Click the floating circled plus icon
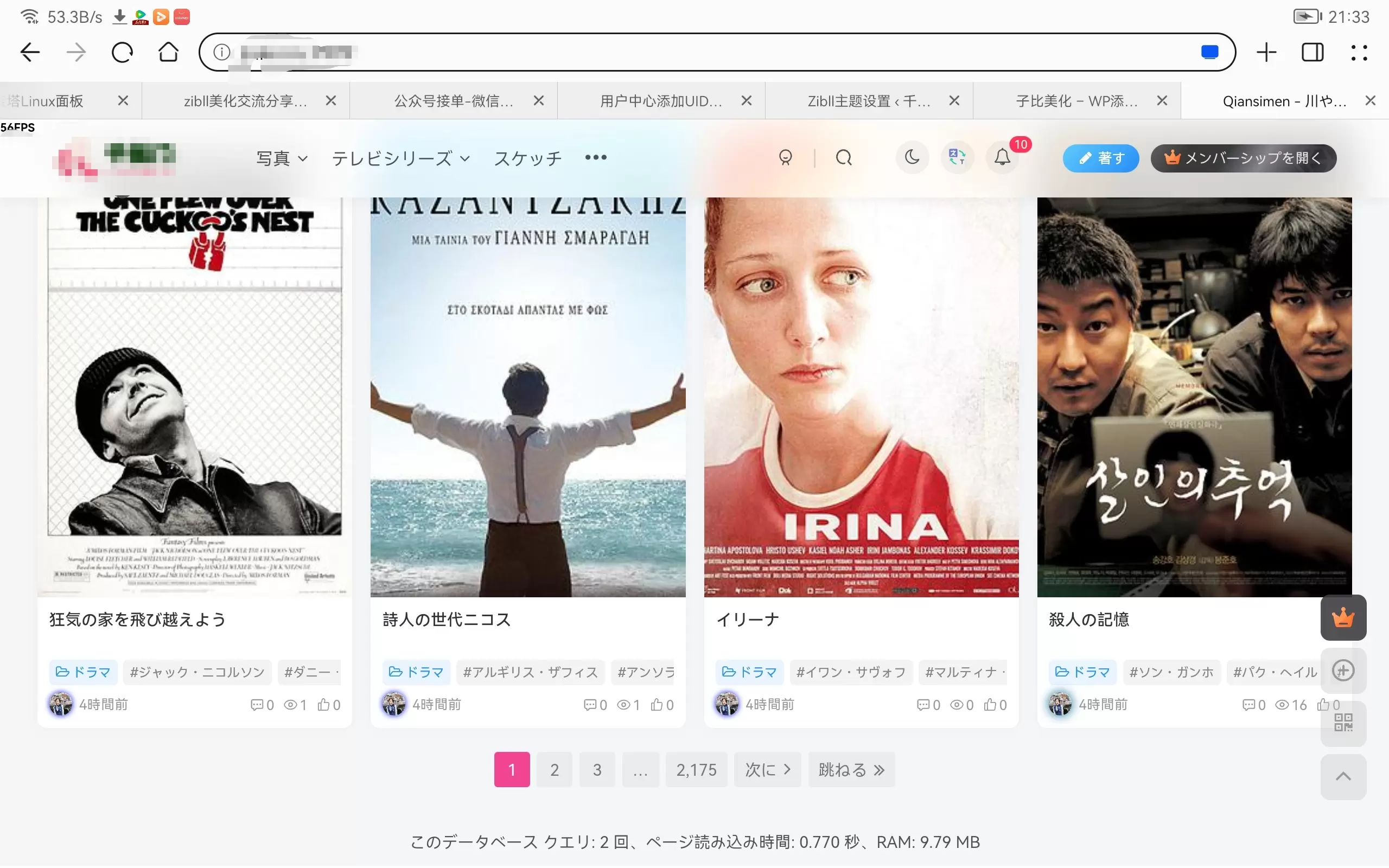The width and height of the screenshot is (1389, 868). pyautogui.click(x=1343, y=671)
